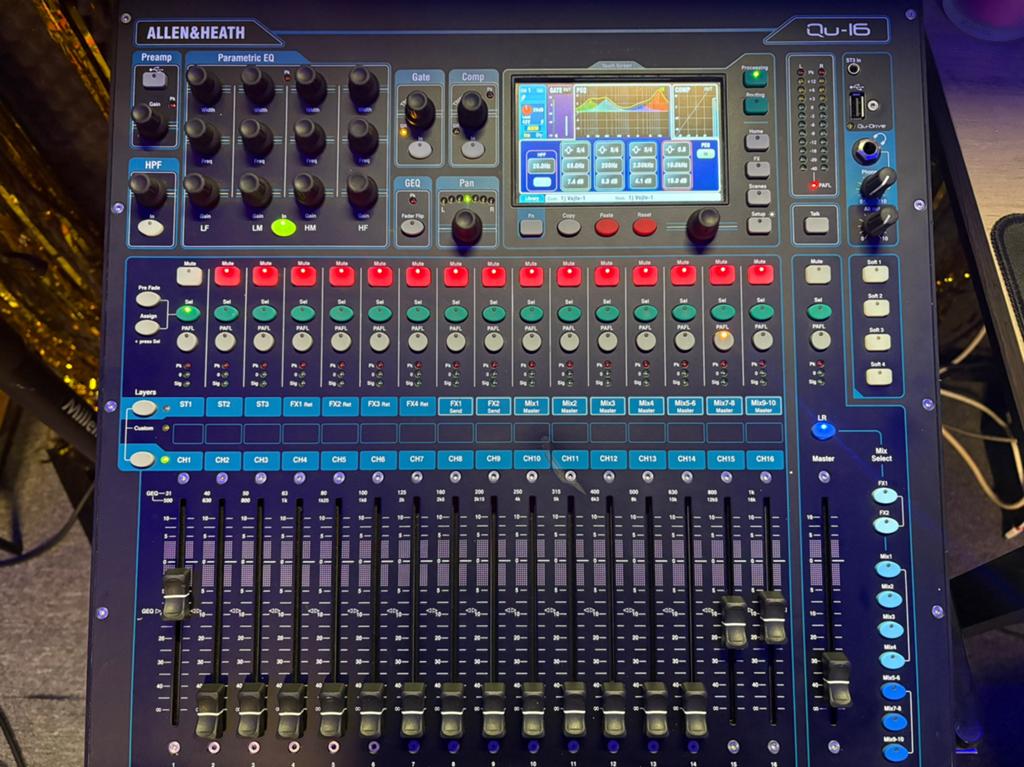Tap the red Reset key
The height and width of the screenshot is (767, 1024).
click(644, 227)
